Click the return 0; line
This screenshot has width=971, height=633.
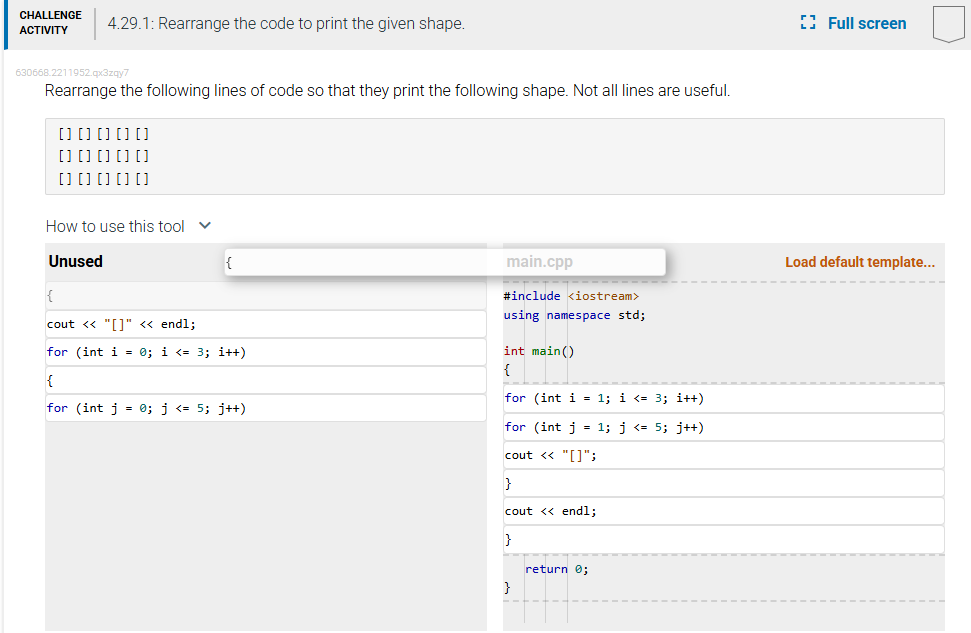point(557,569)
